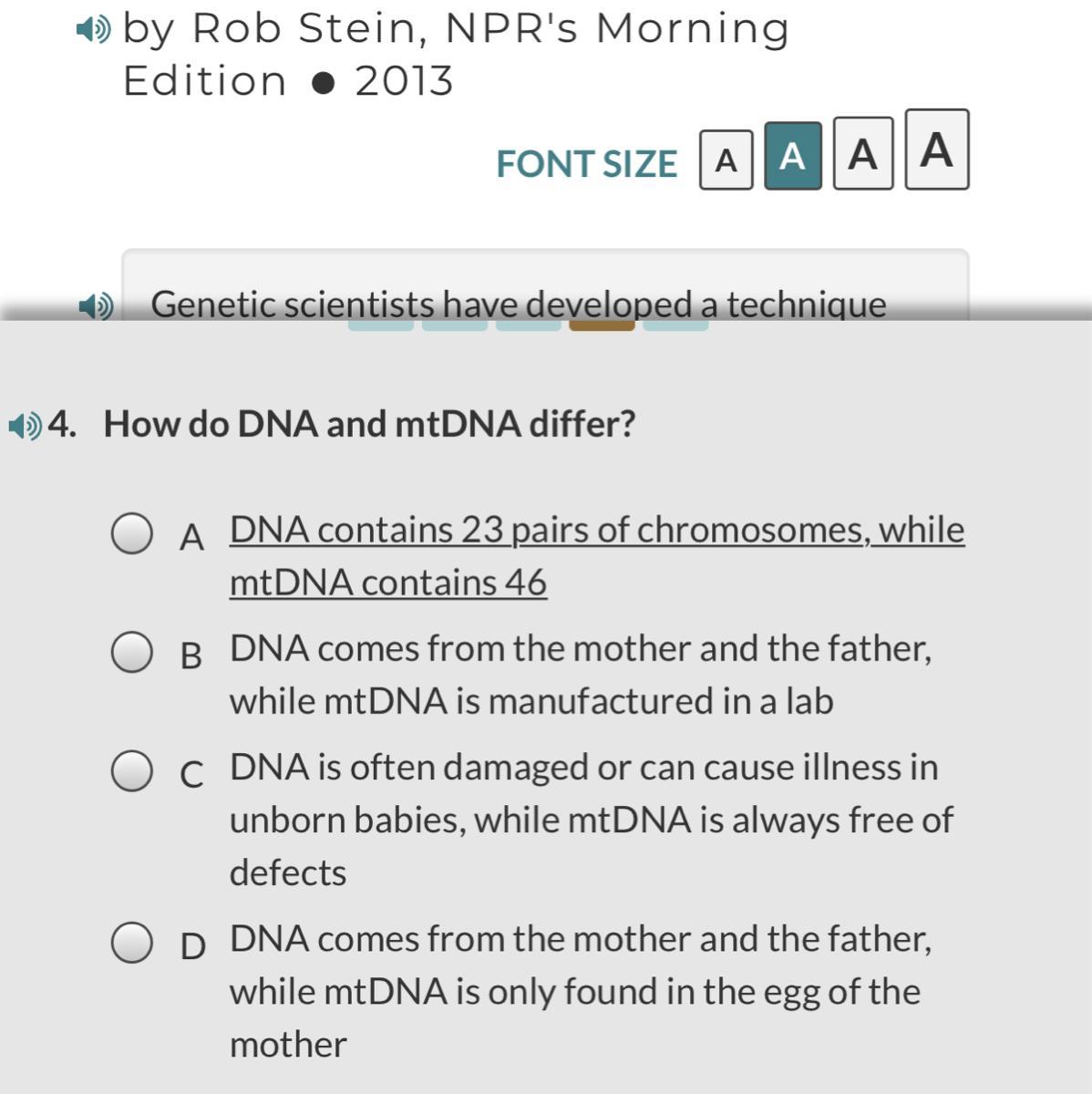Viewport: 1092px width, 1094px height.
Task: Jump to the last teal progress segment
Action: tap(675, 325)
